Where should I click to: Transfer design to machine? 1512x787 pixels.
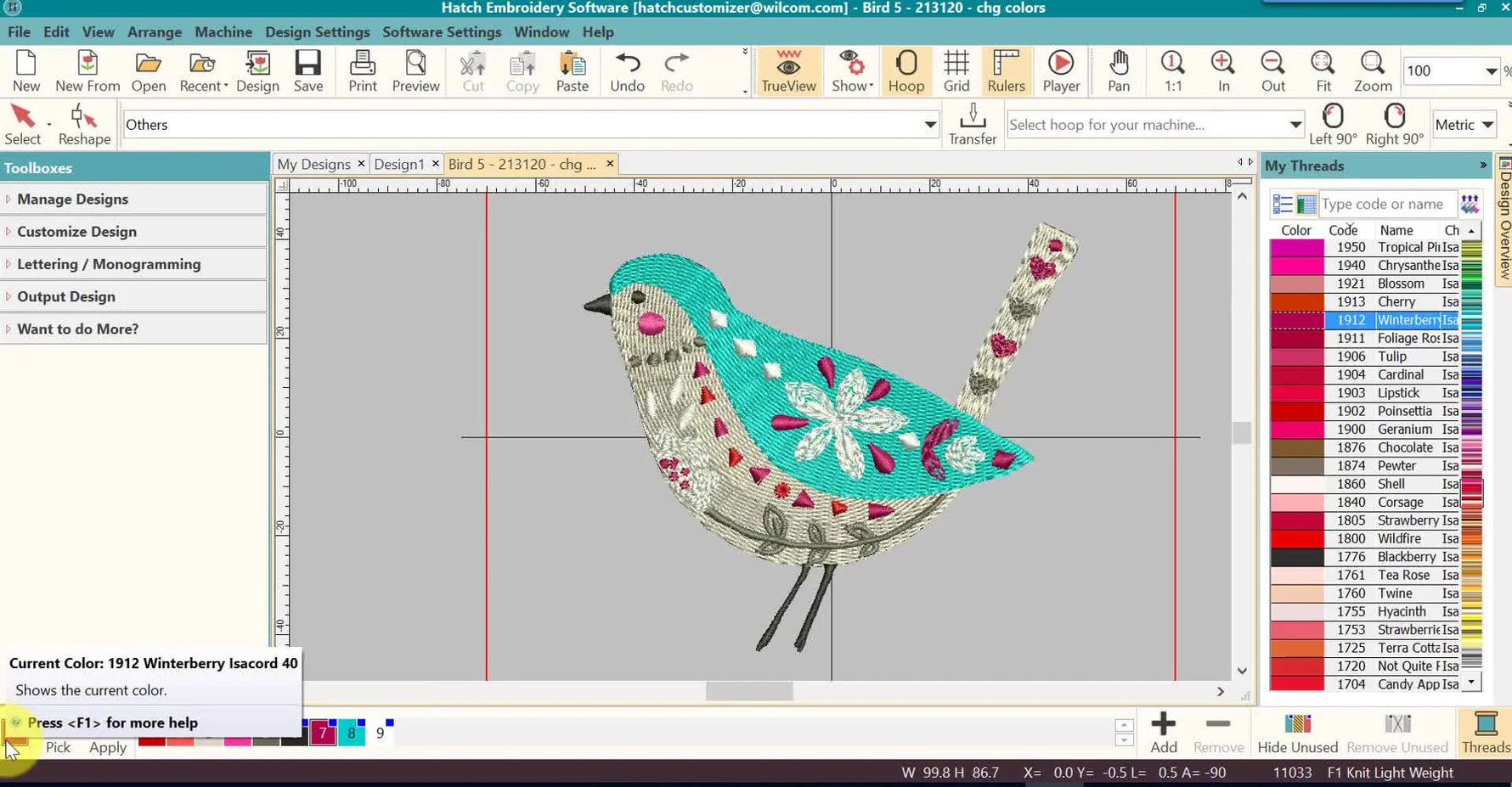973,125
